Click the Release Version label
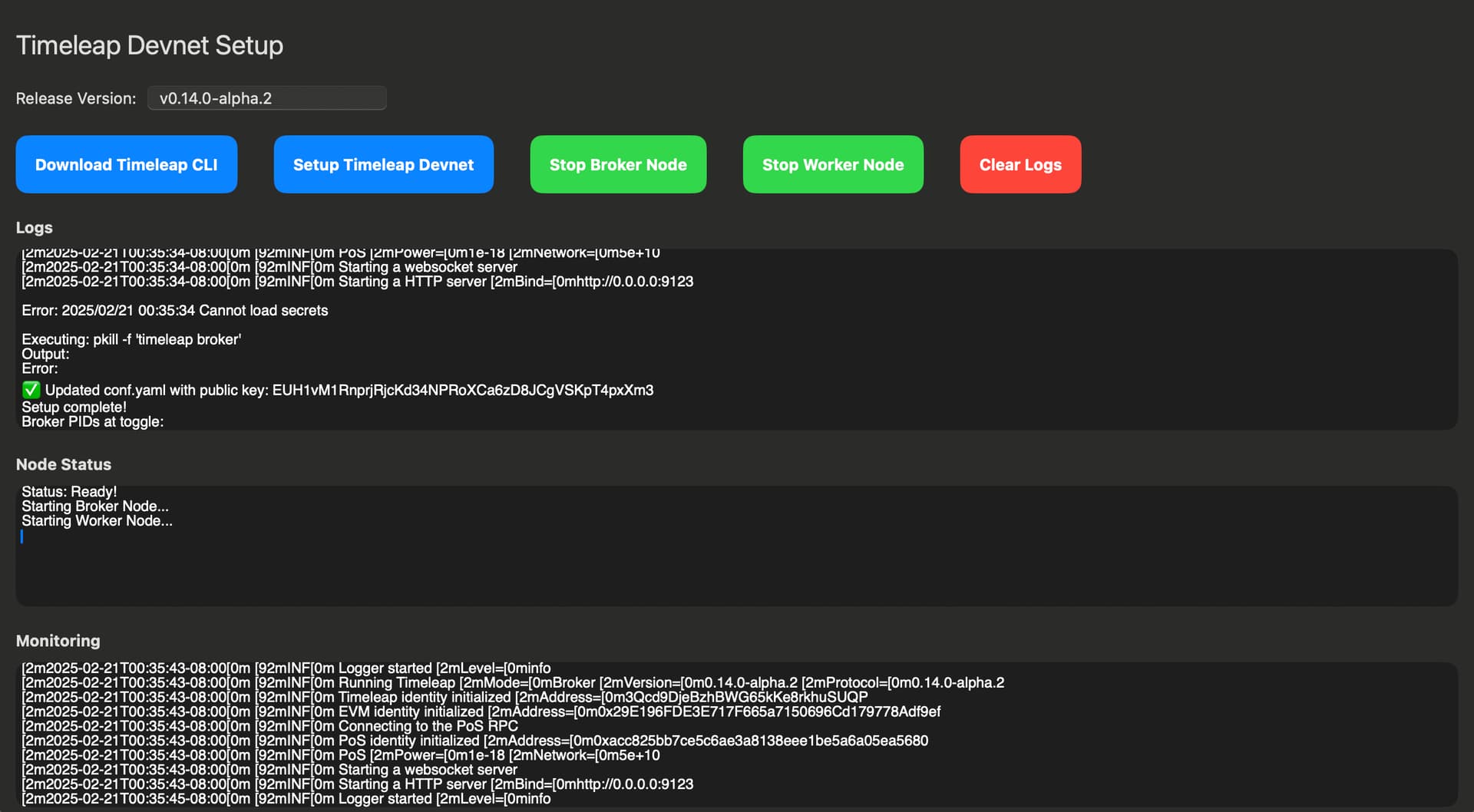Image resolution: width=1474 pixels, height=812 pixels. tap(76, 98)
